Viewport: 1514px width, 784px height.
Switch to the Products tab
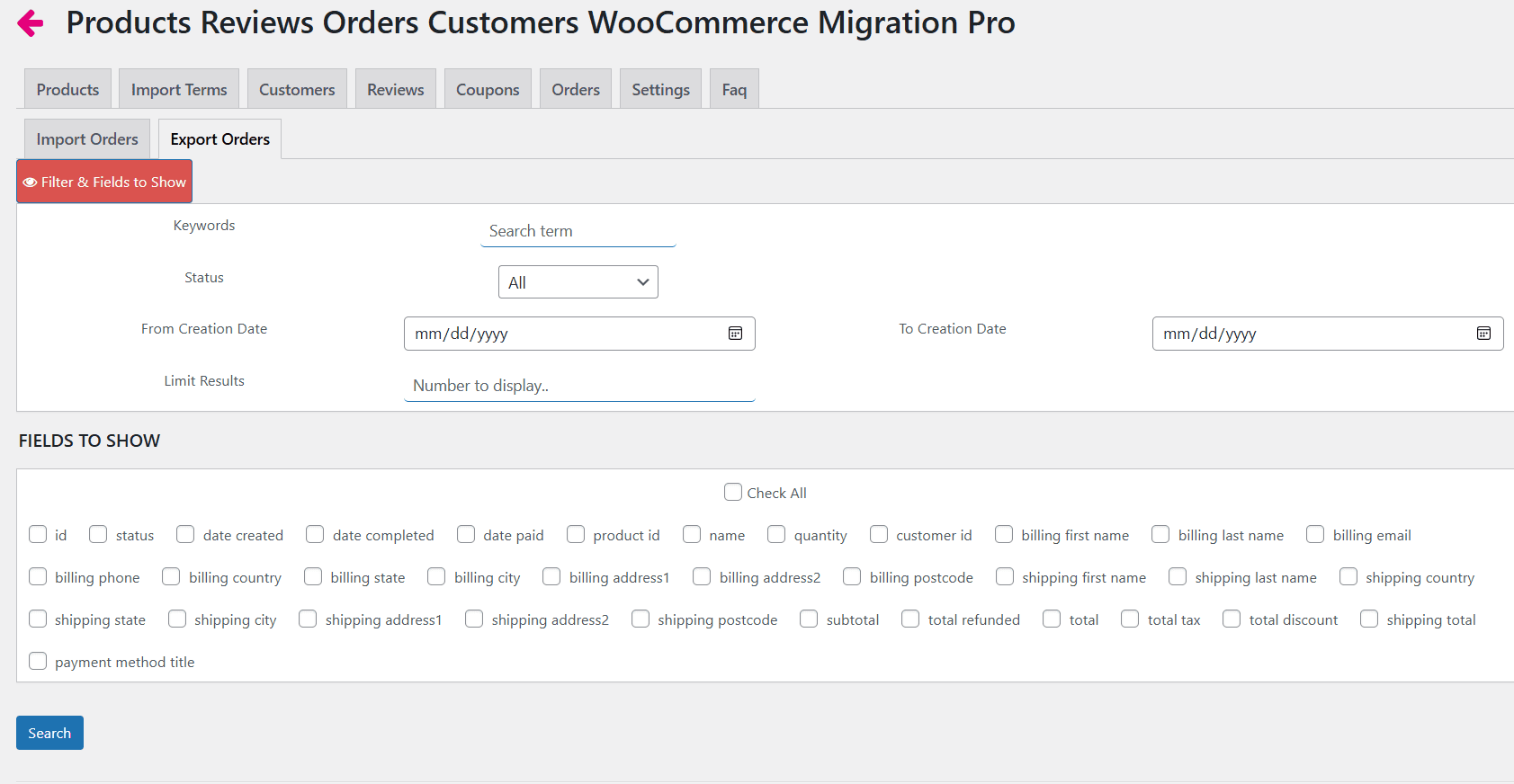67,89
